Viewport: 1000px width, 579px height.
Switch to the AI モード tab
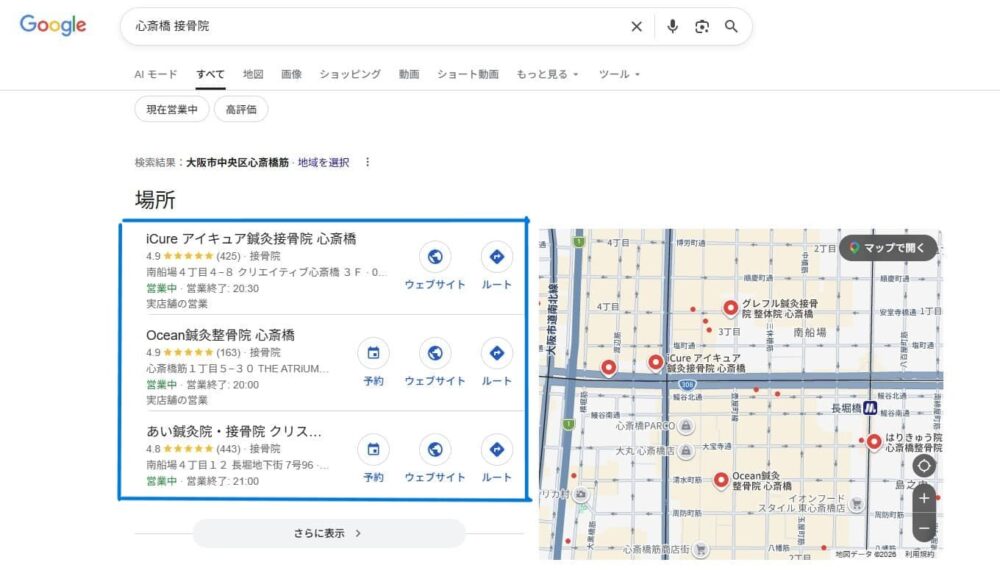pos(156,74)
